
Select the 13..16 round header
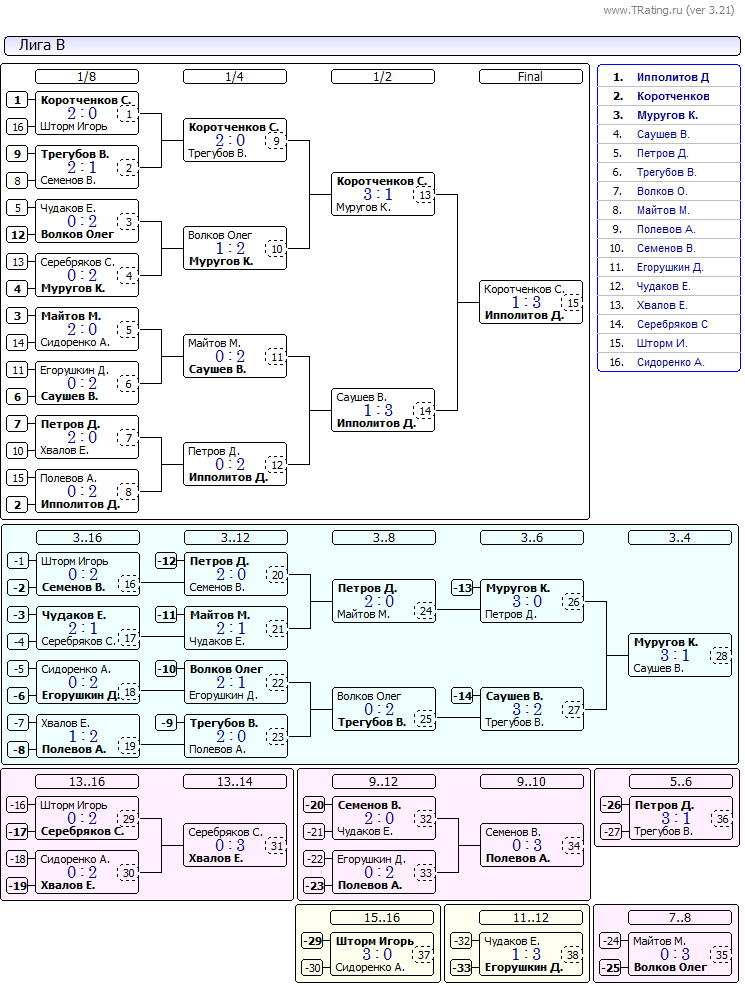87,782
